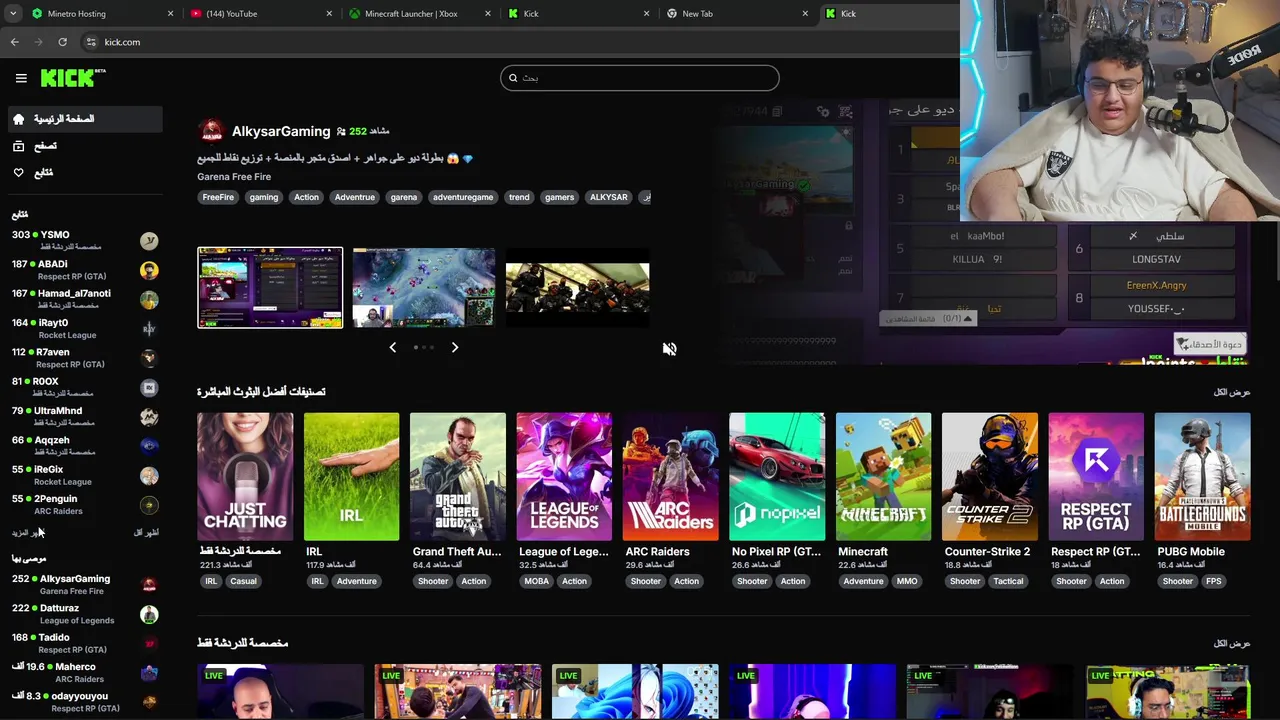
Task: Switch to Minetro Hosting tab
Action: (100, 14)
